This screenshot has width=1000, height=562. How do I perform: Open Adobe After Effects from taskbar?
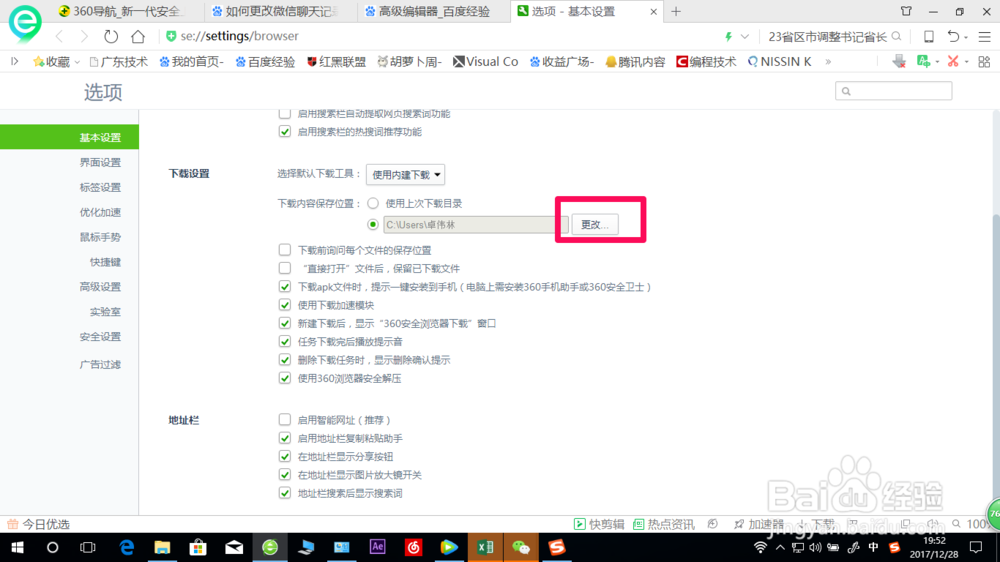point(378,547)
